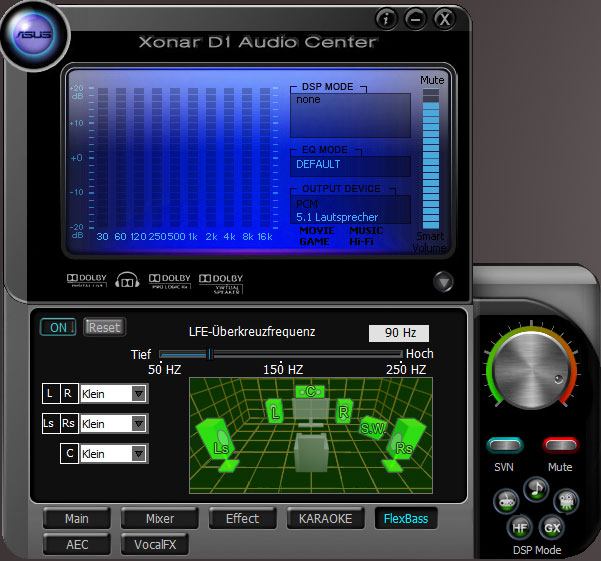Image resolution: width=601 pixels, height=561 pixels.
Task: Switch to the Mixer tab
Action: pyautogui.click(x=159, y=518)
